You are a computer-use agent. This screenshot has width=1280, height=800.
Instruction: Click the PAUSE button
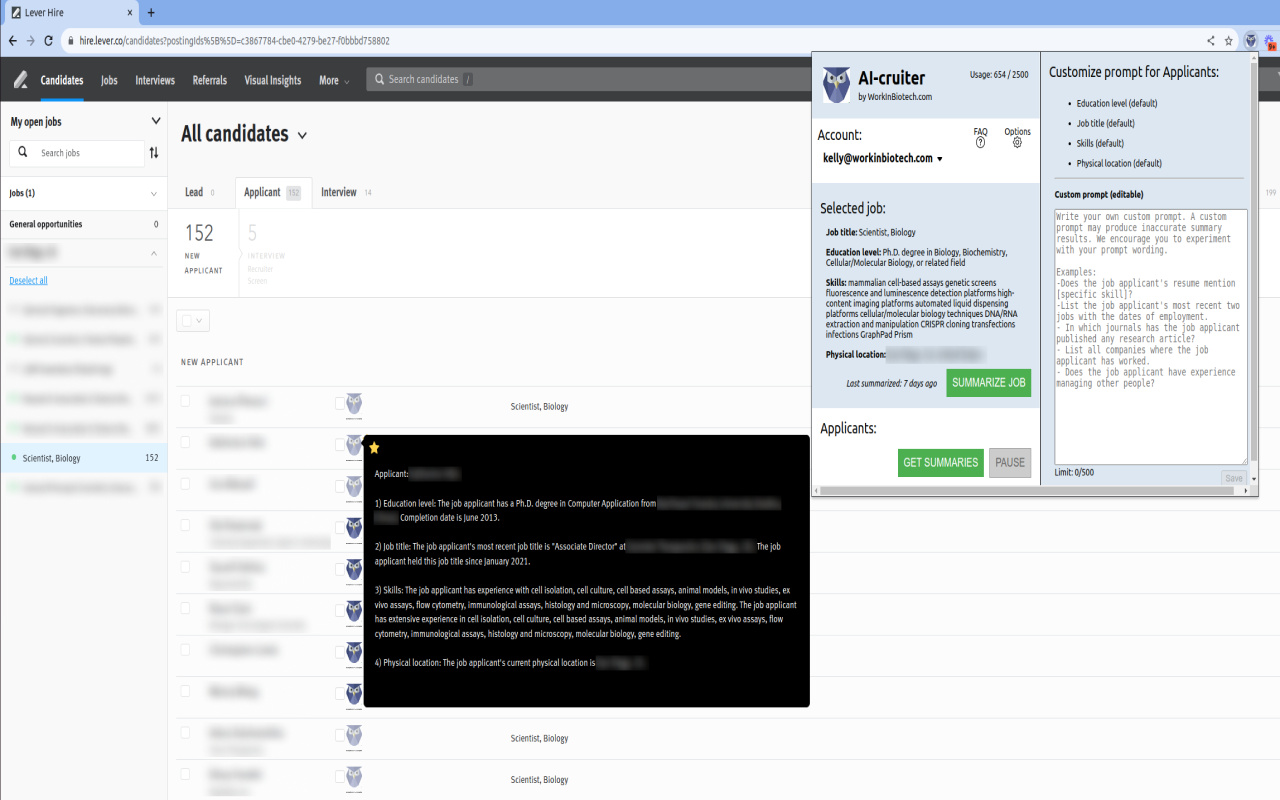(x=1010, y=463)
